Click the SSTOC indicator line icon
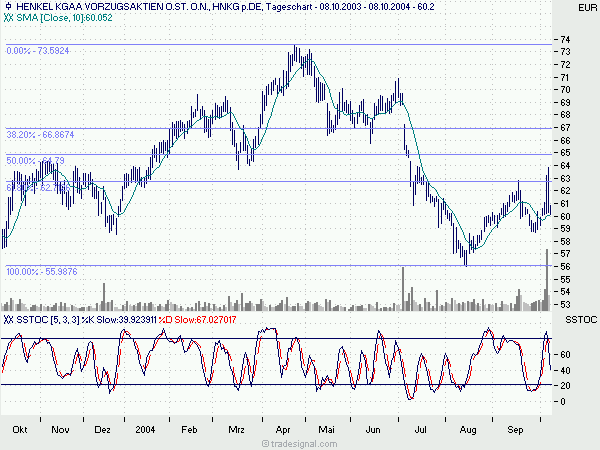The image size is (600, 450). click(x=8, y=319)
